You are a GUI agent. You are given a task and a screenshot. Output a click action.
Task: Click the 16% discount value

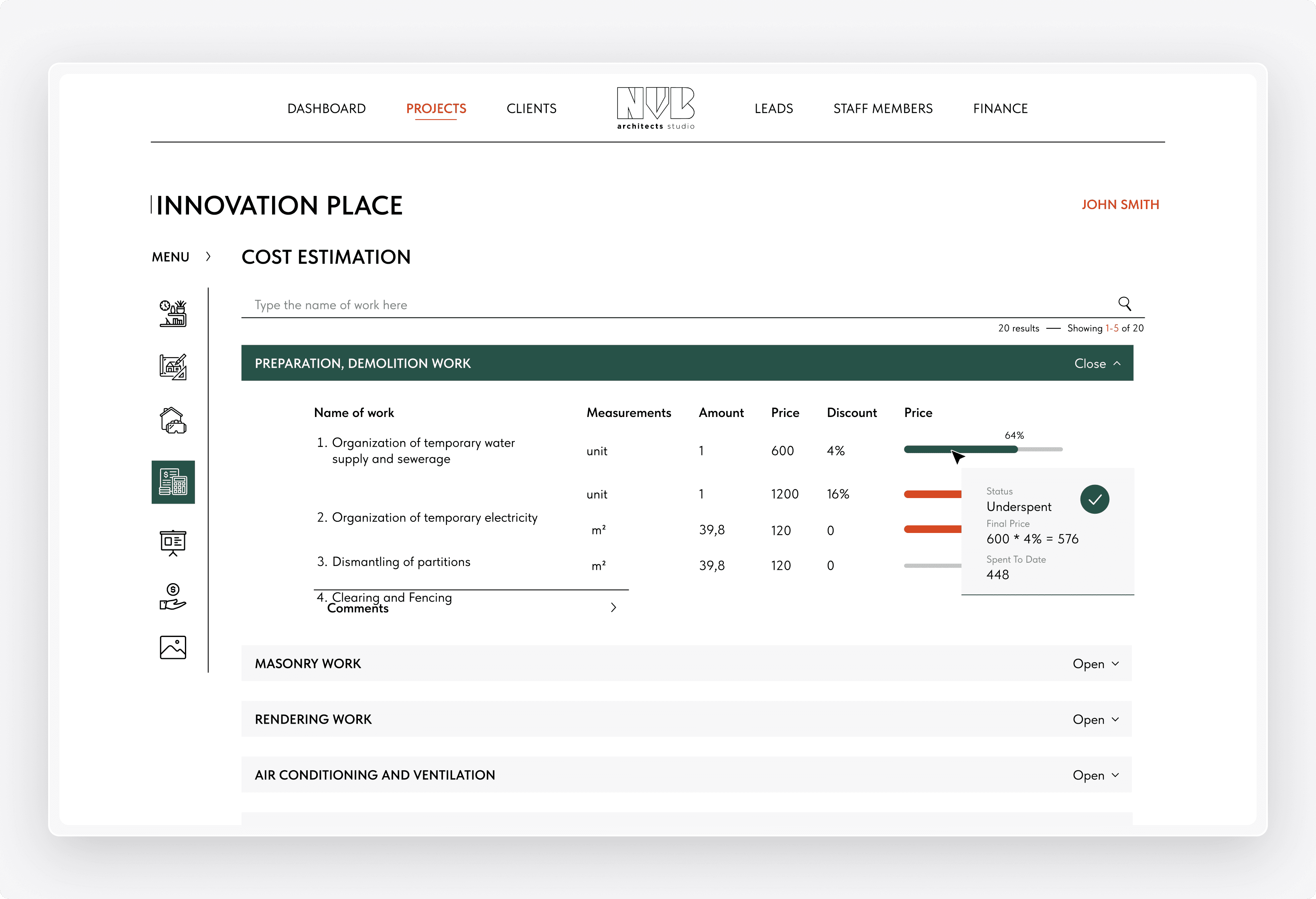[838, 494]
